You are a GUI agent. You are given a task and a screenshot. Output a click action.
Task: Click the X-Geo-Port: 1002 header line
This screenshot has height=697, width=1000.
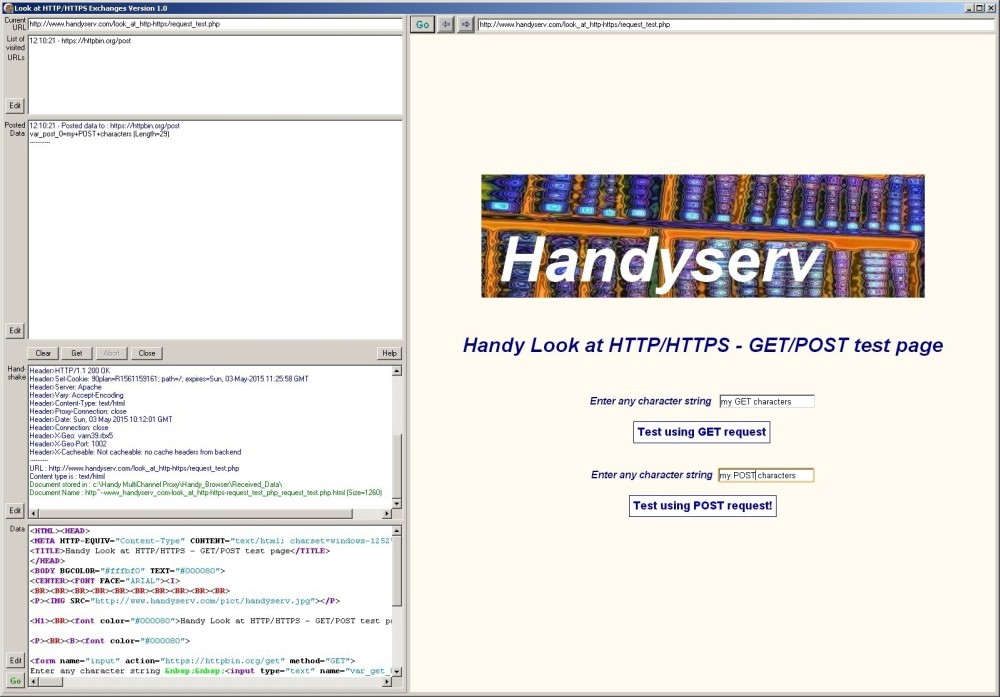[68, 444]
